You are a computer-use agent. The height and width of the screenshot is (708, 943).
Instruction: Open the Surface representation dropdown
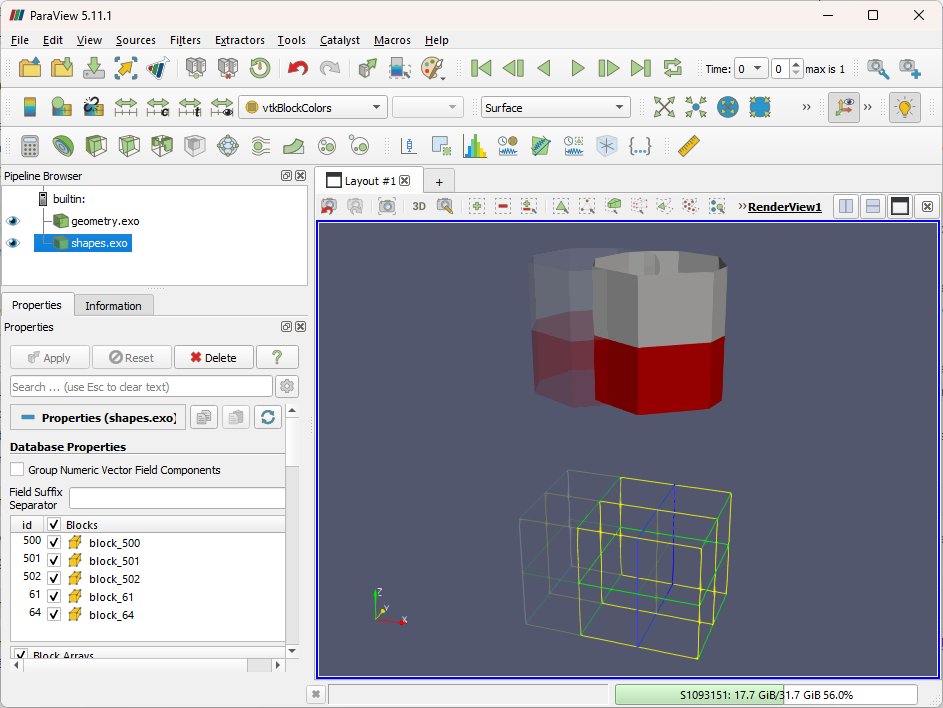[555, 107]
